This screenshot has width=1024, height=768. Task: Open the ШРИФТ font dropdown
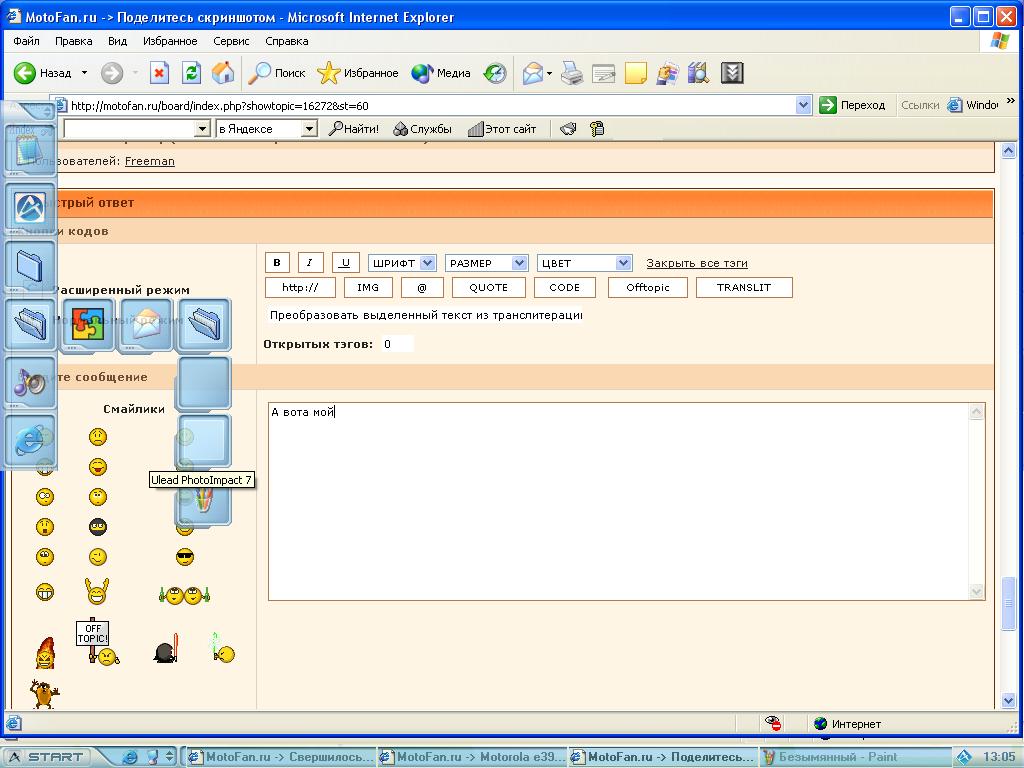click(x=427, y=263)
